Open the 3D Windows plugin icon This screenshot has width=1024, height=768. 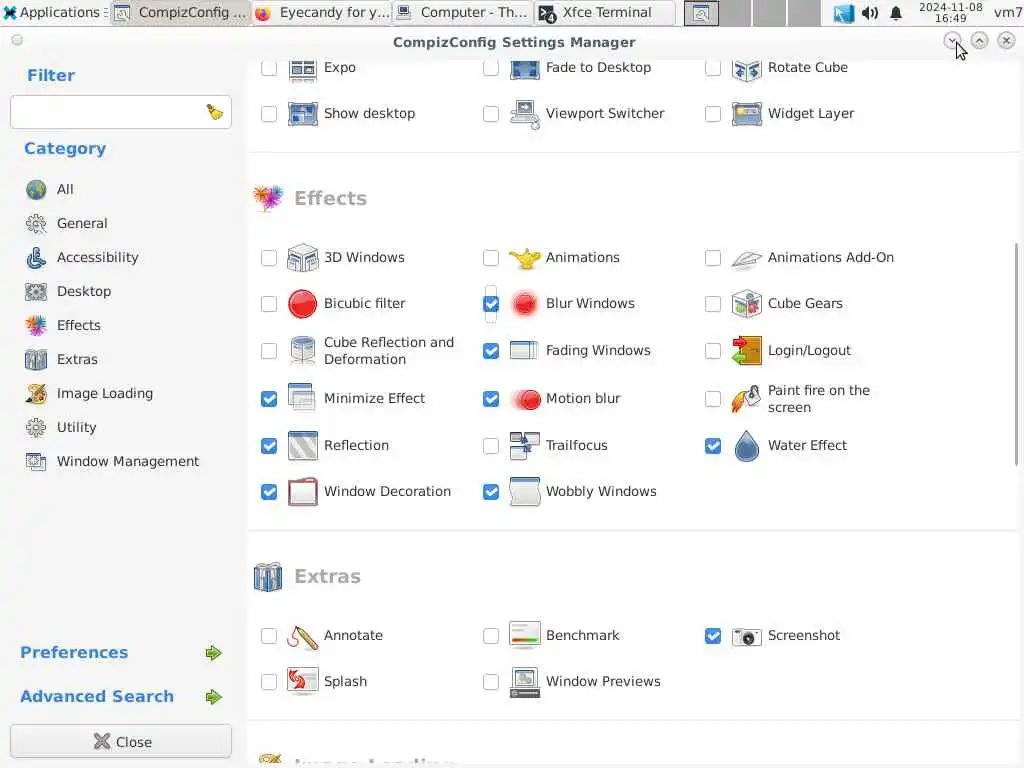[302, 257]
